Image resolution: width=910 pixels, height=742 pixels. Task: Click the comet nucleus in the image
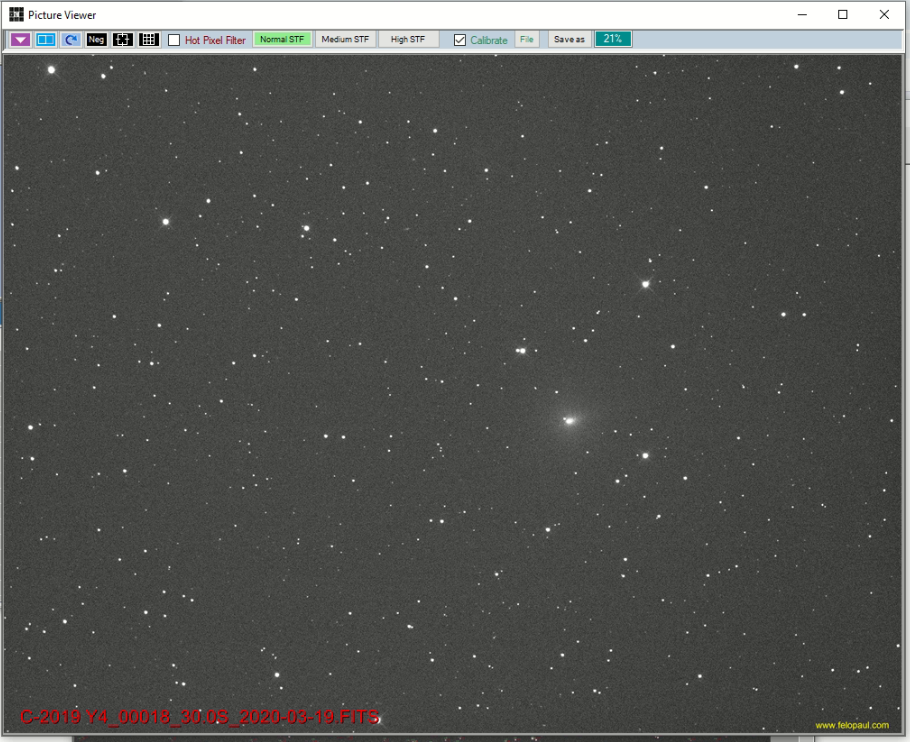coord(570,421)
